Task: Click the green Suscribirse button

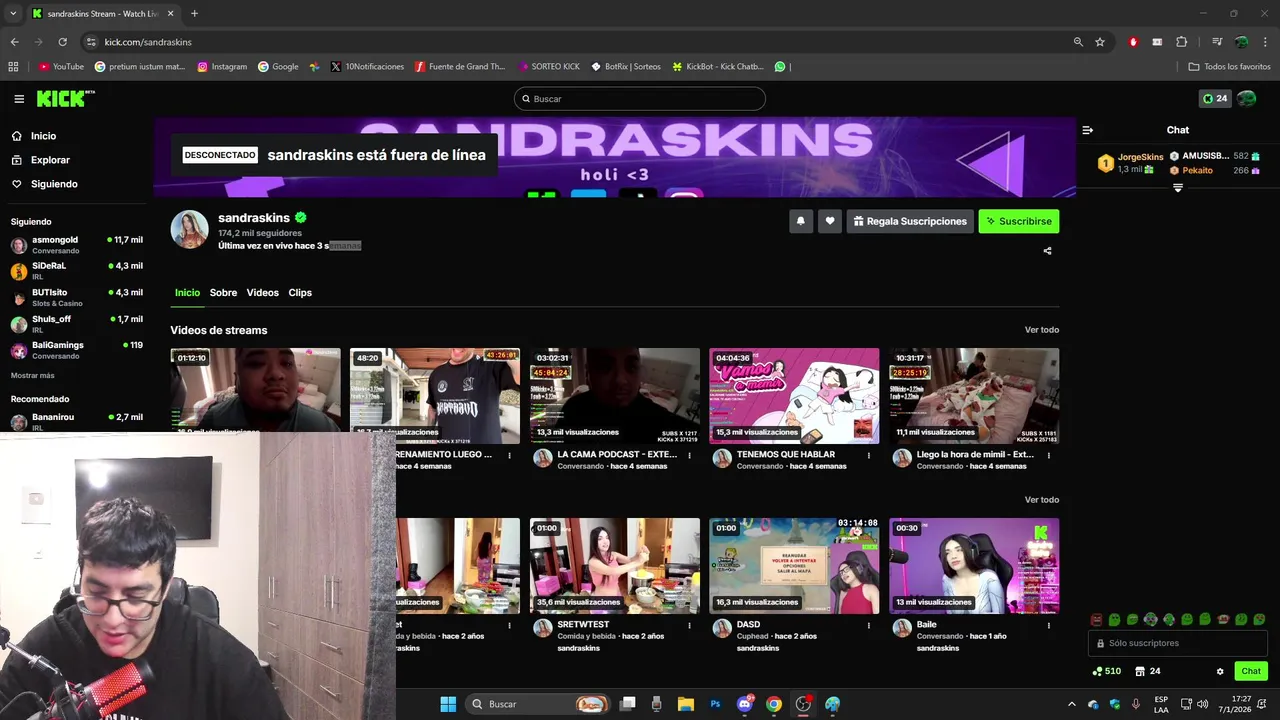Action: point(1018,221)
